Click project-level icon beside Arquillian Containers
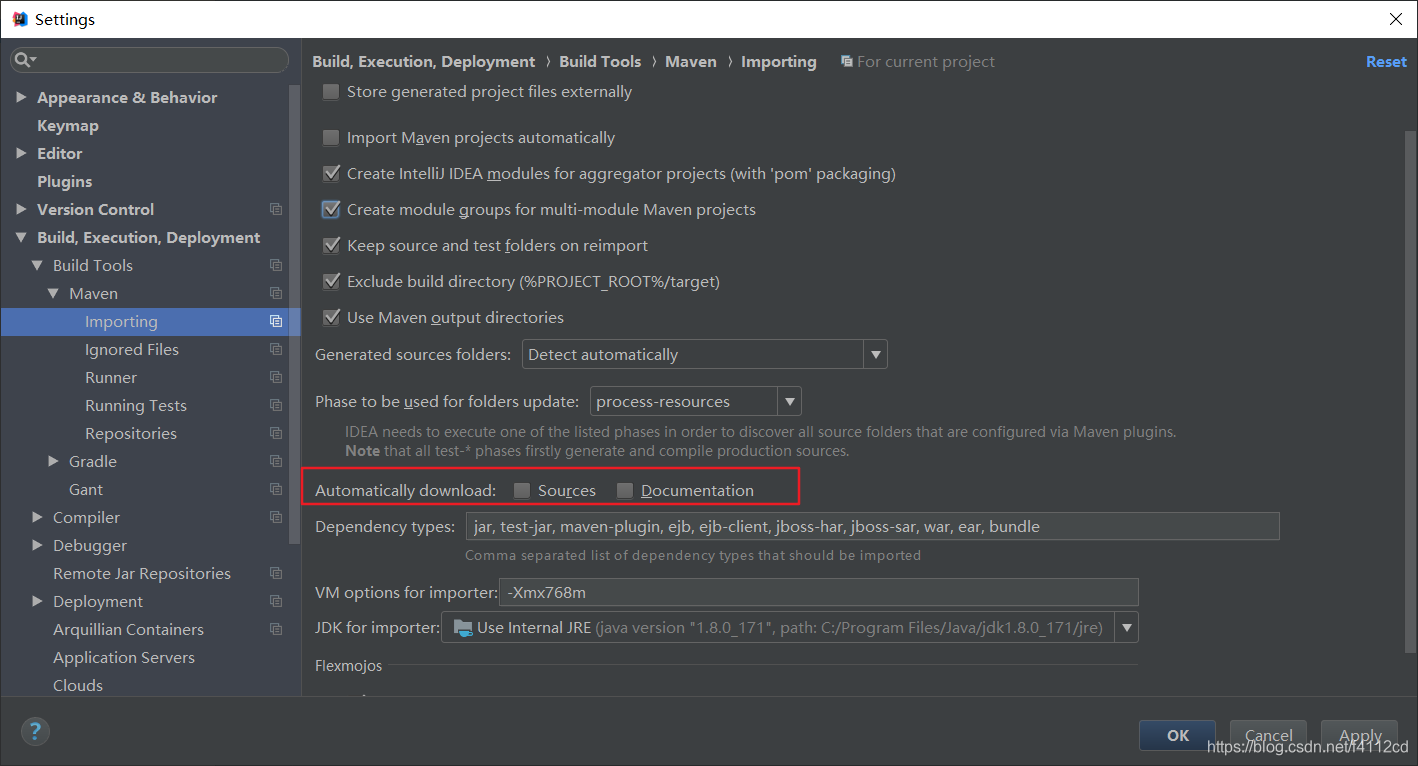Image resolution: width=1418 pixels, height=766 pixels. click(276, 630)
